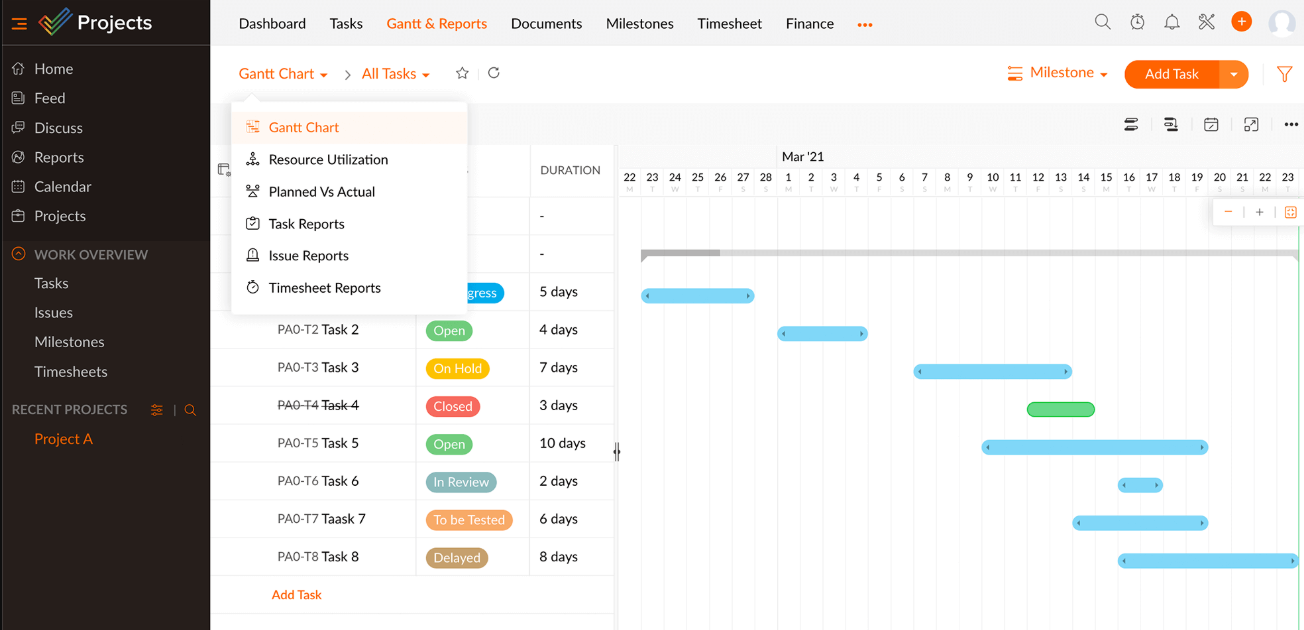Open the filter funnel icon
This screenshot has height=630, width=1304.
1284,74
